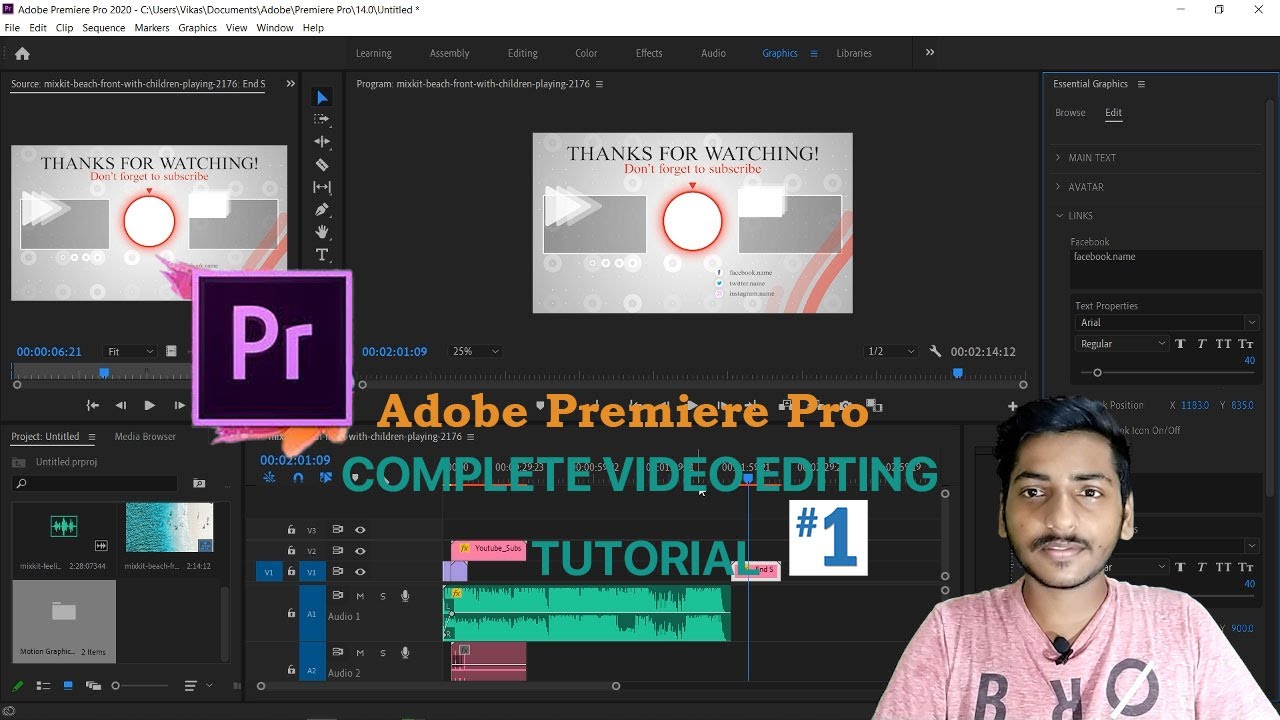This screenshot has height=720, width=1280.
Task: Collapse the LINKS group
Action: (1059, 216)
